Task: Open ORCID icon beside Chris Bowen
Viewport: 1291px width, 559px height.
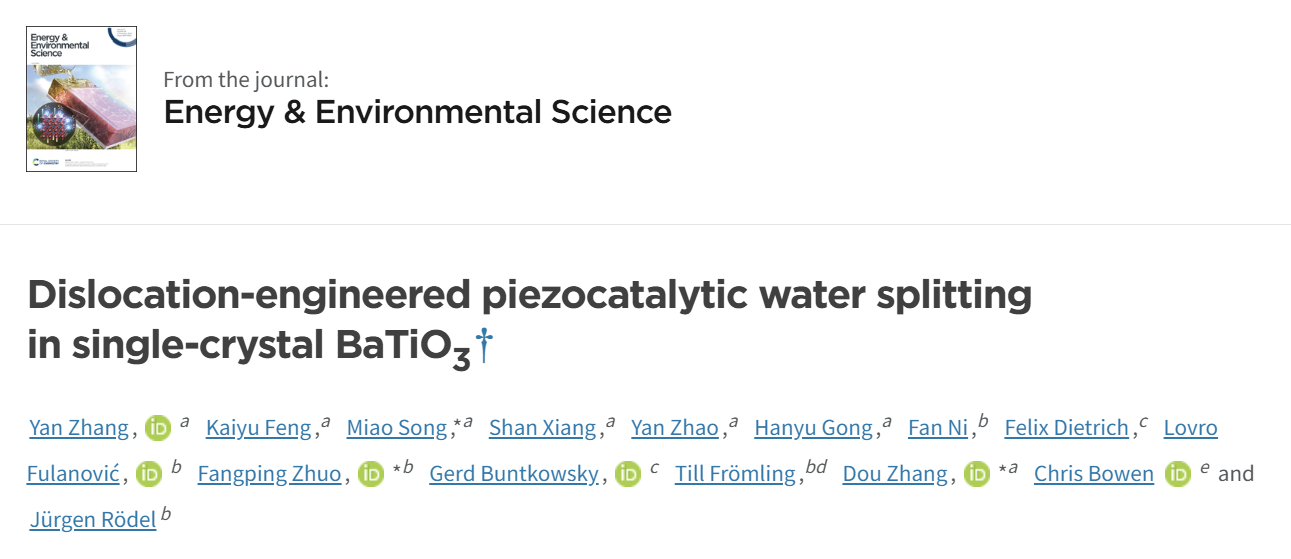Action: coord(1178,474)
